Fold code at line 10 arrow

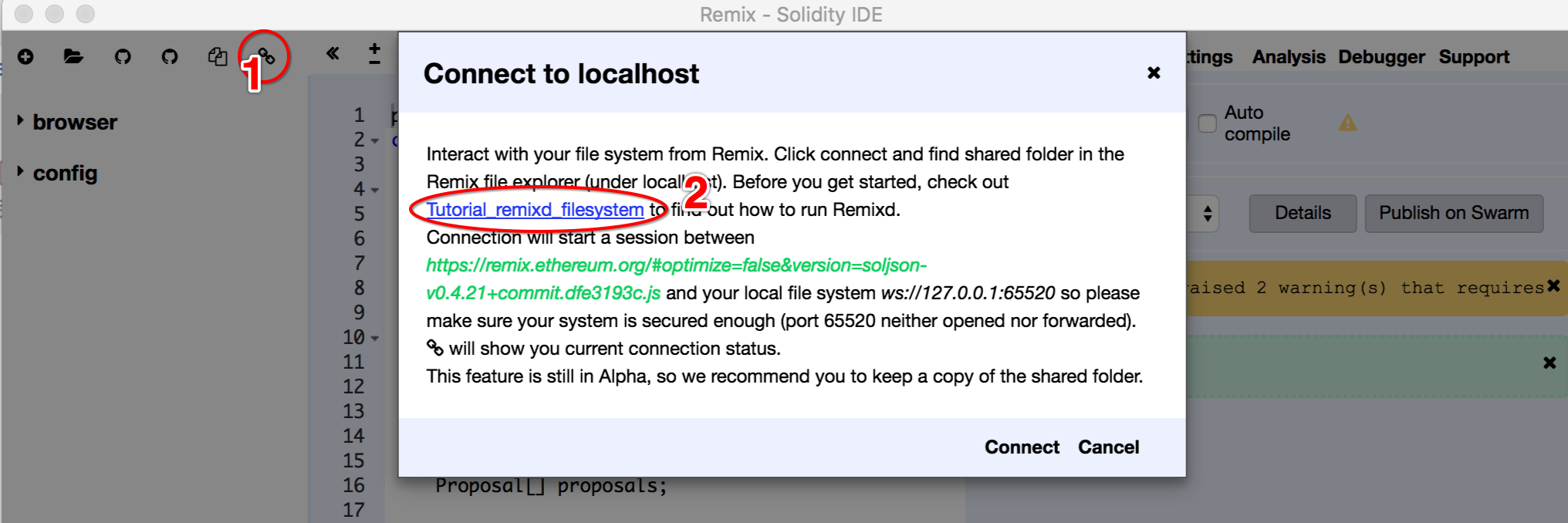click(375, 339)
